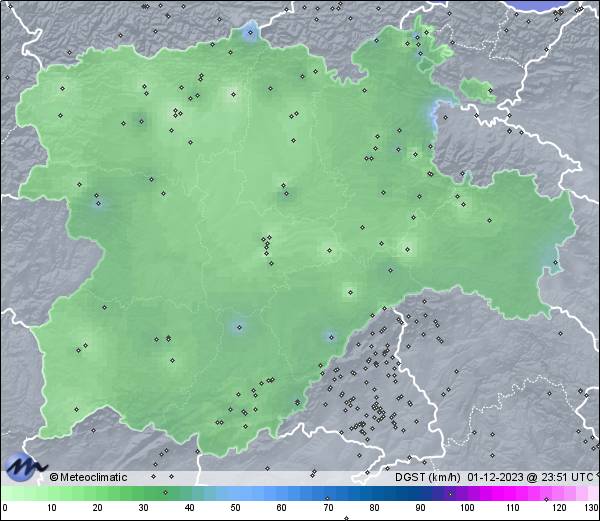Image resolution: width=600 pixels, height=521 pixels.
Task: Click scale label 20
Action: 97,508
